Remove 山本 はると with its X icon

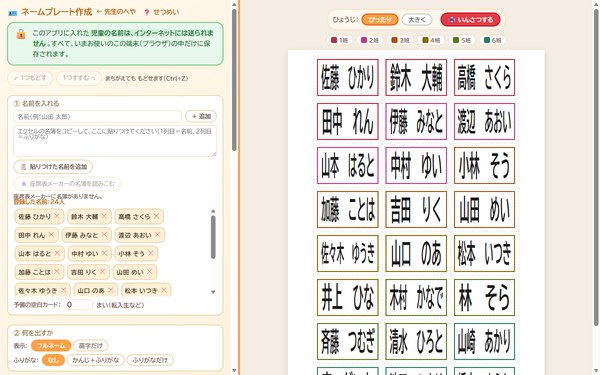coord(57,253)
